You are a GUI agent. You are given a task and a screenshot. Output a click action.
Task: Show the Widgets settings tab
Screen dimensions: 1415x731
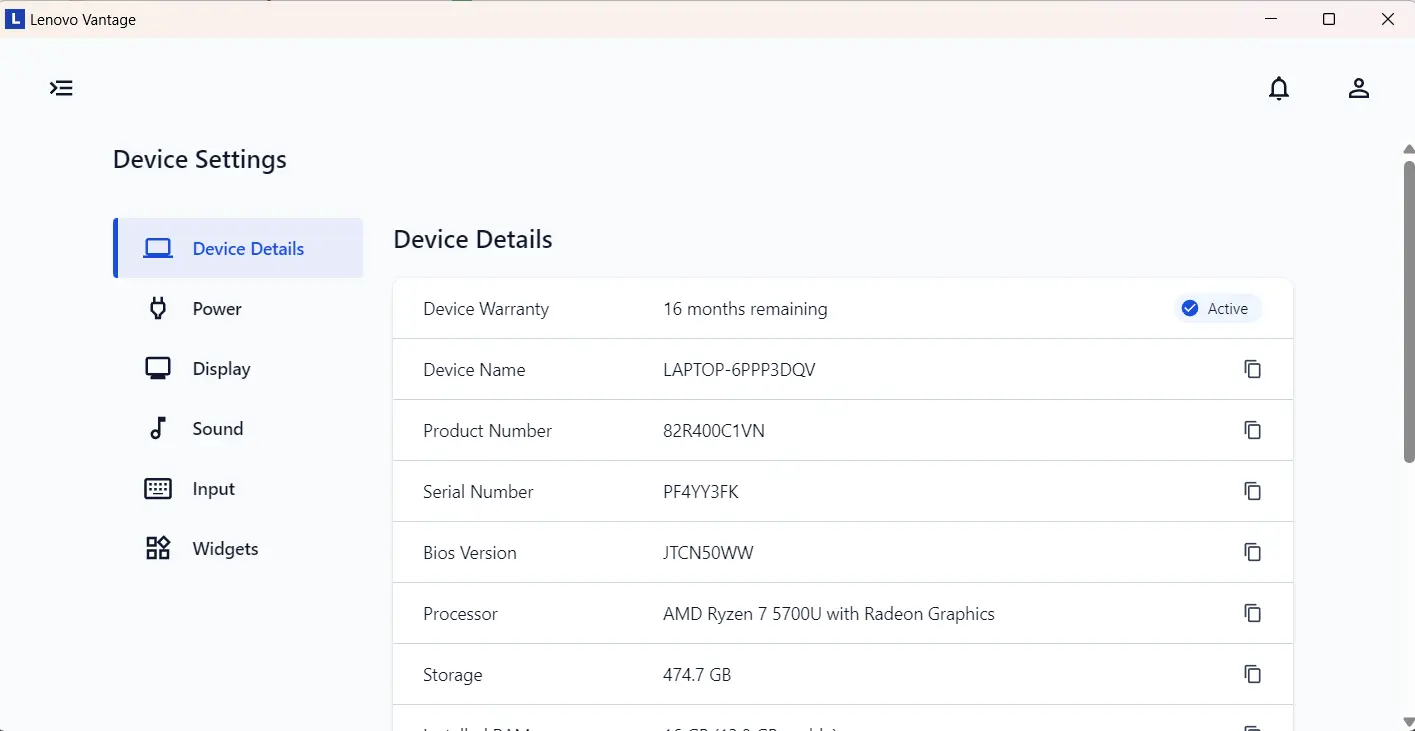click(238, 548)
